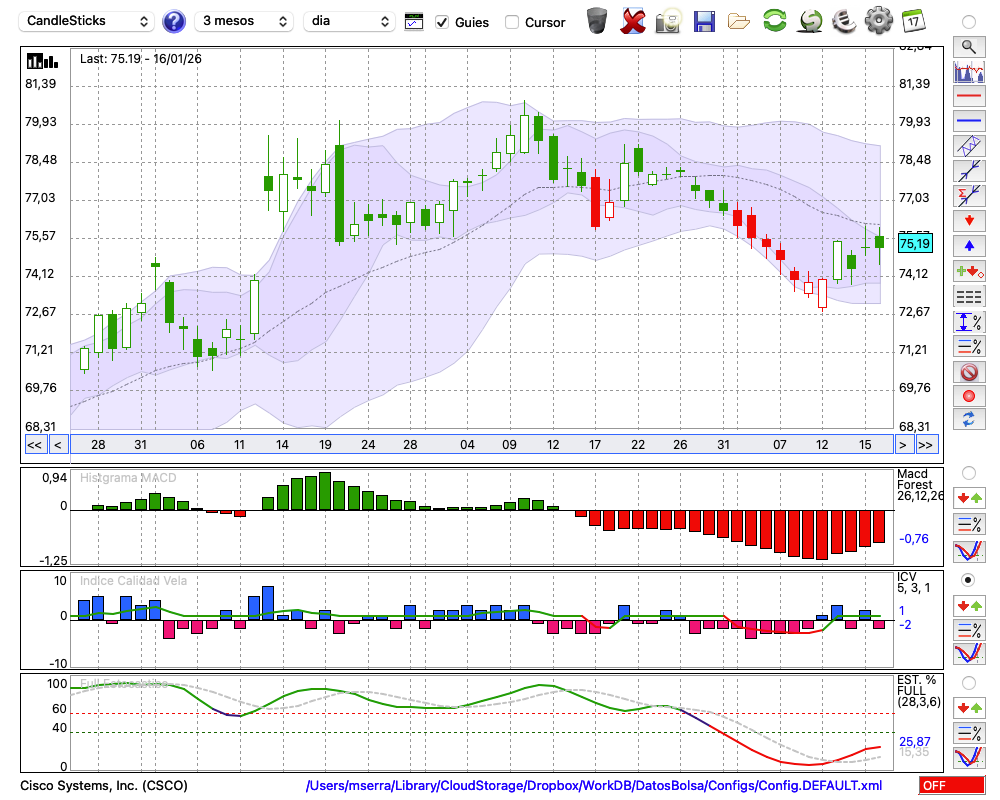Select the red horizontal line drawing tool

pos(968,96)
